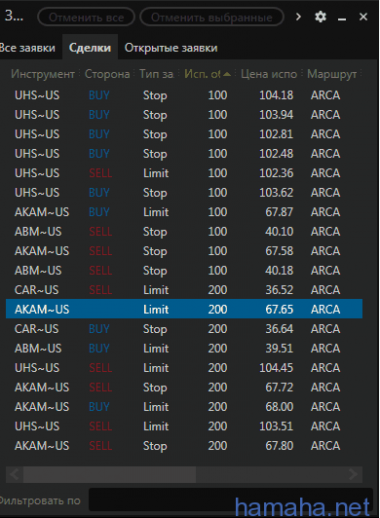The image size is (380, 518).
Task: Switch to the Все заявки tab
Action: (28, 48)
